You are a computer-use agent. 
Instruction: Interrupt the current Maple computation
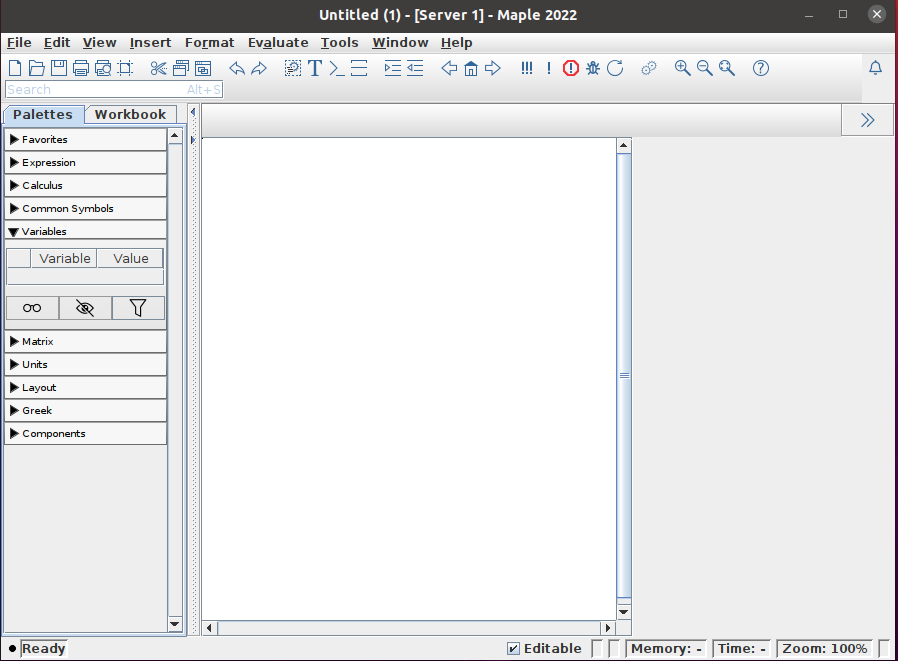coord(570,68)
